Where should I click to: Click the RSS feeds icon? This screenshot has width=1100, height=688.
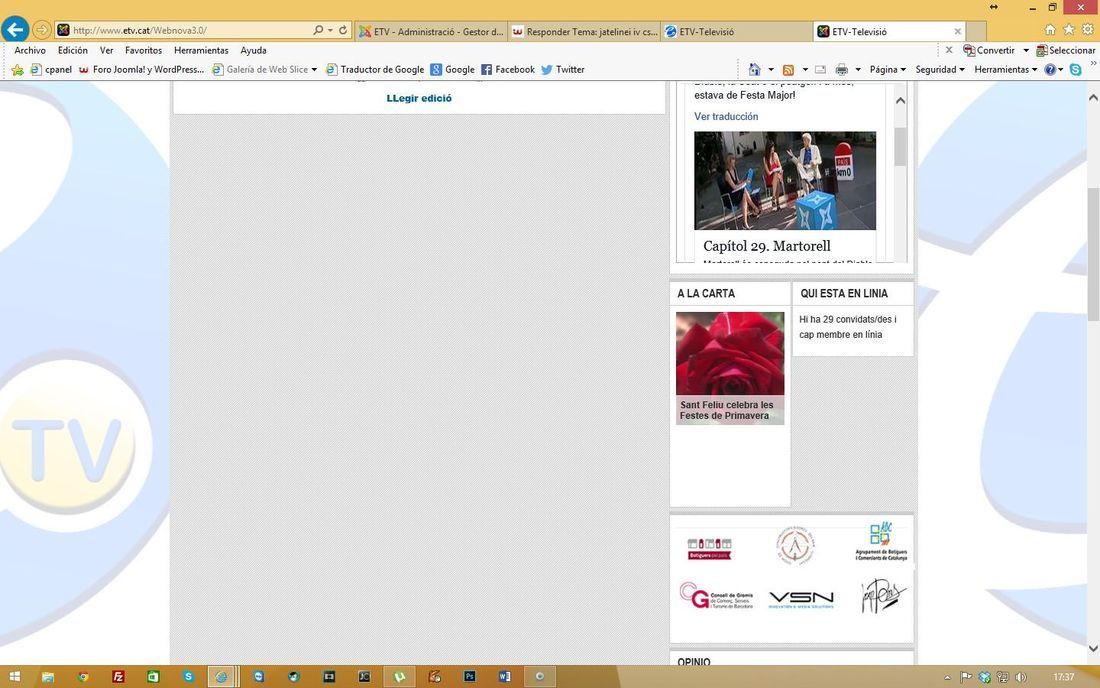pyautogui.click(x=789, y=69)
